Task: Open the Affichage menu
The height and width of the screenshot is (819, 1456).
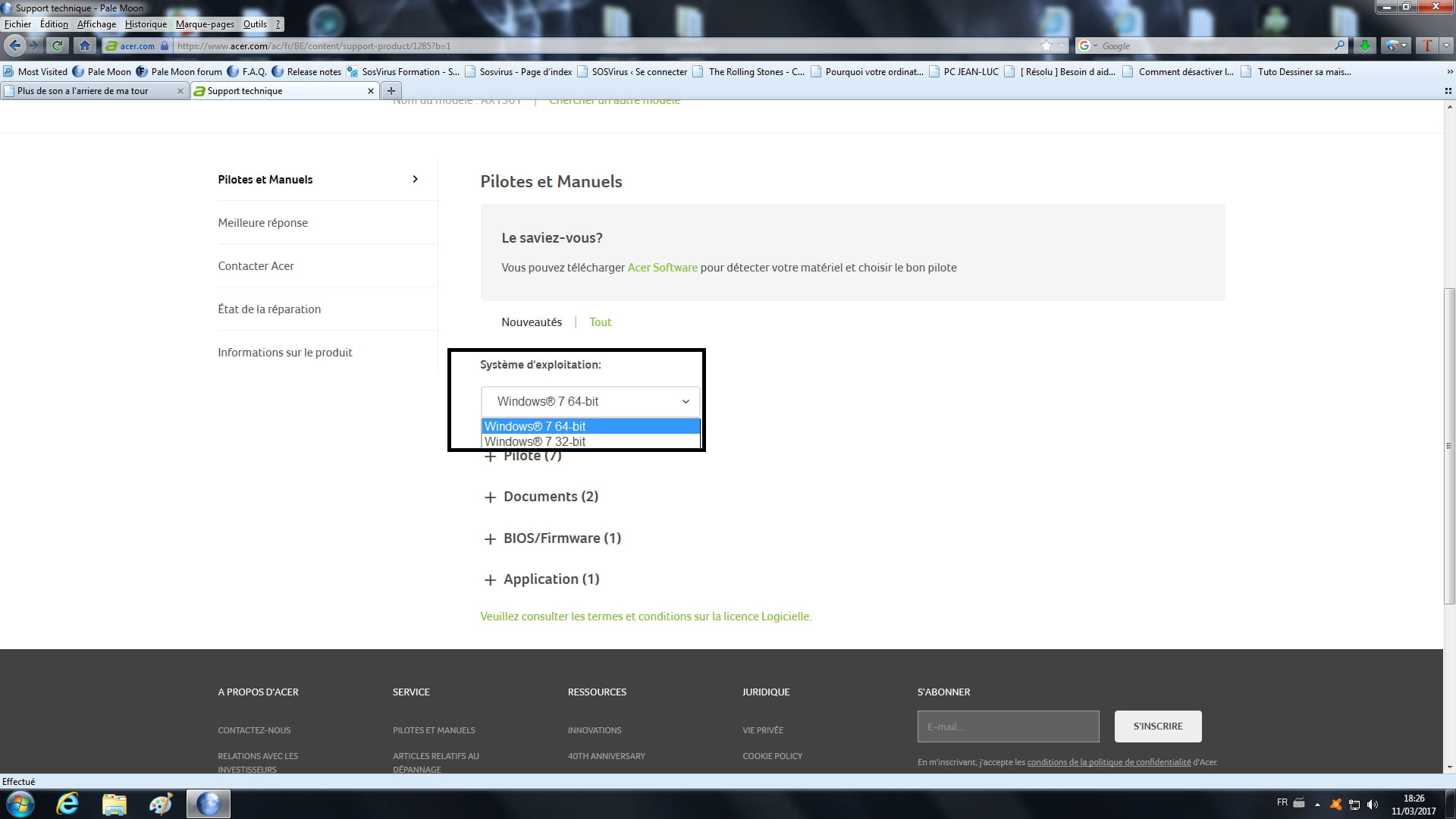Action: point(96,24)
